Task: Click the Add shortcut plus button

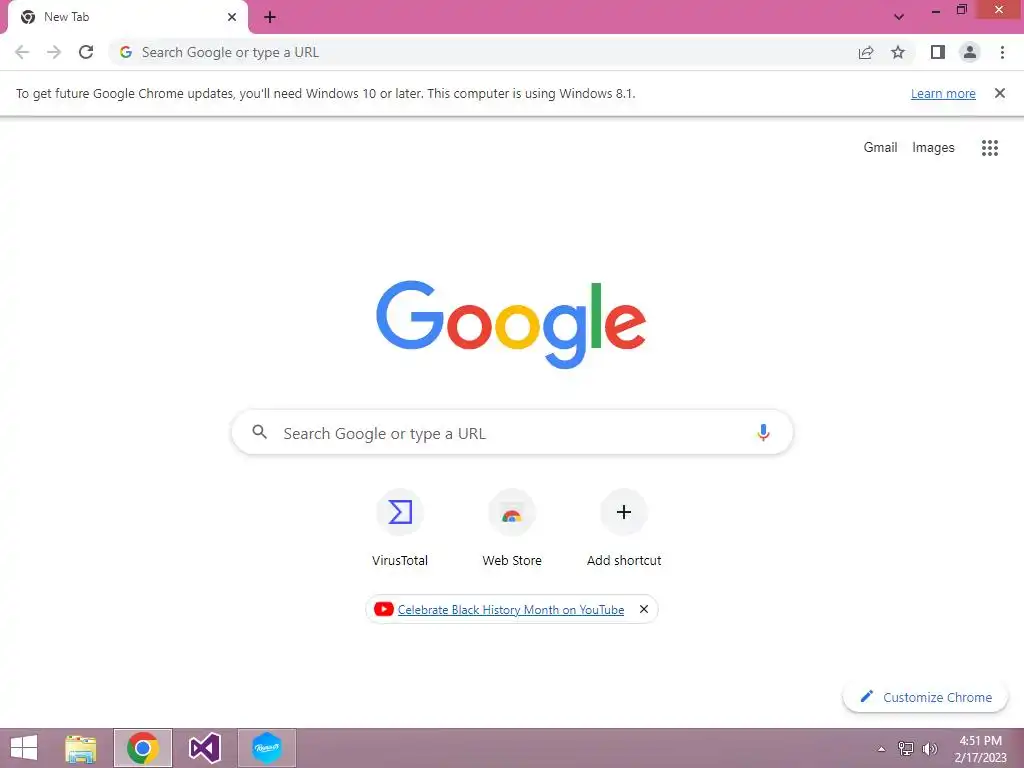Action: pyautogui.click(x=624, y=512)
